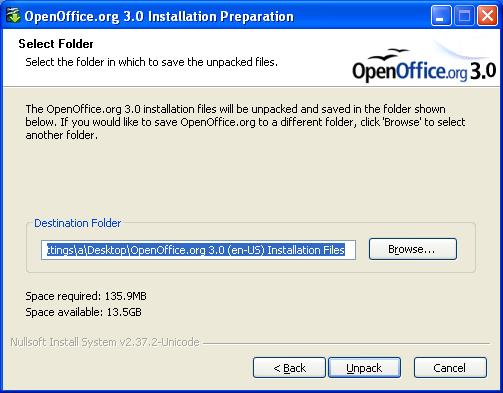Cancel the installation preparation
Image resolution: width=503 pixels, height=393 pixels.
(450, 368)
